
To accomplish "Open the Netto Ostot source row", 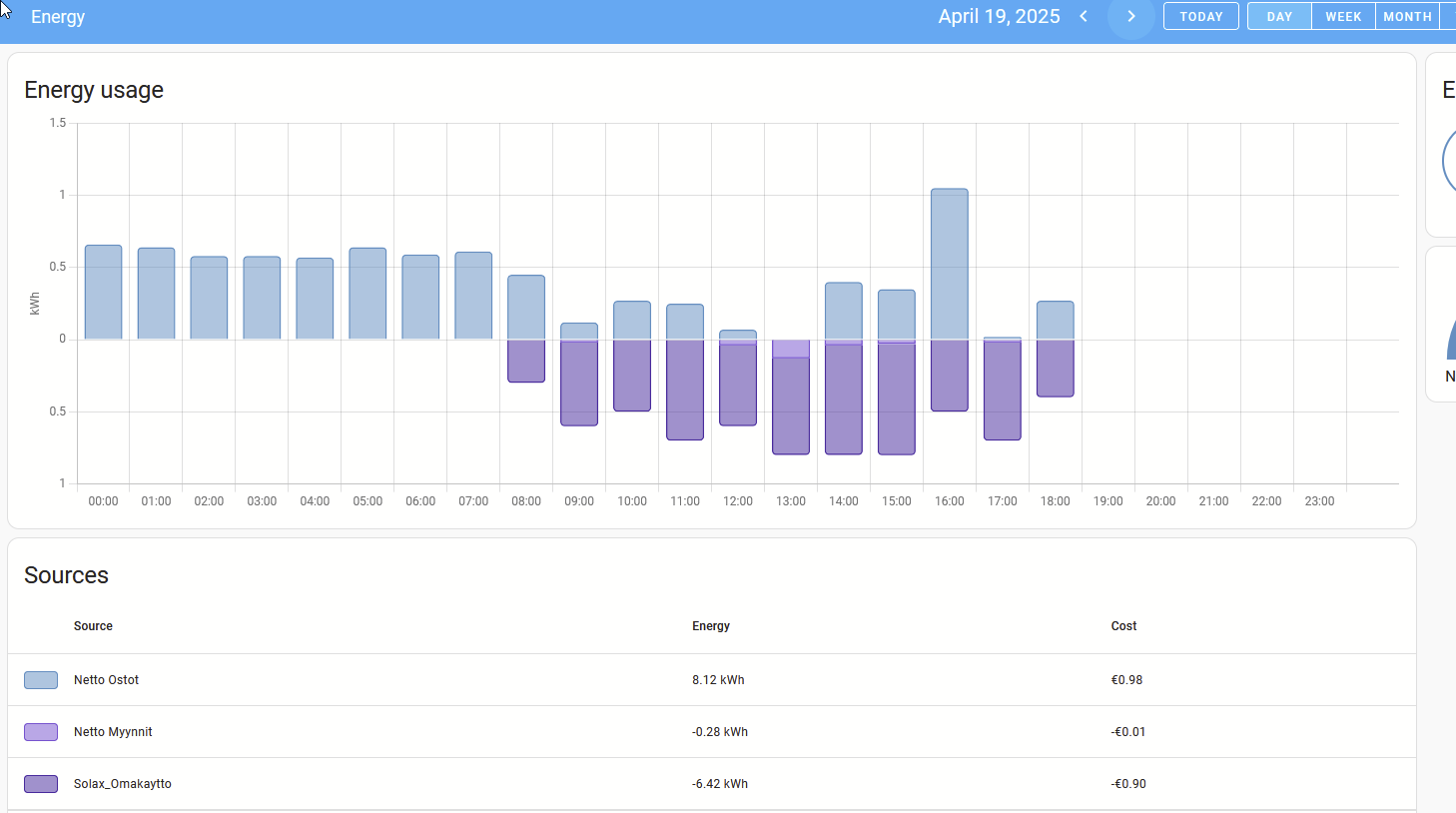I will (x=106, y=680).
